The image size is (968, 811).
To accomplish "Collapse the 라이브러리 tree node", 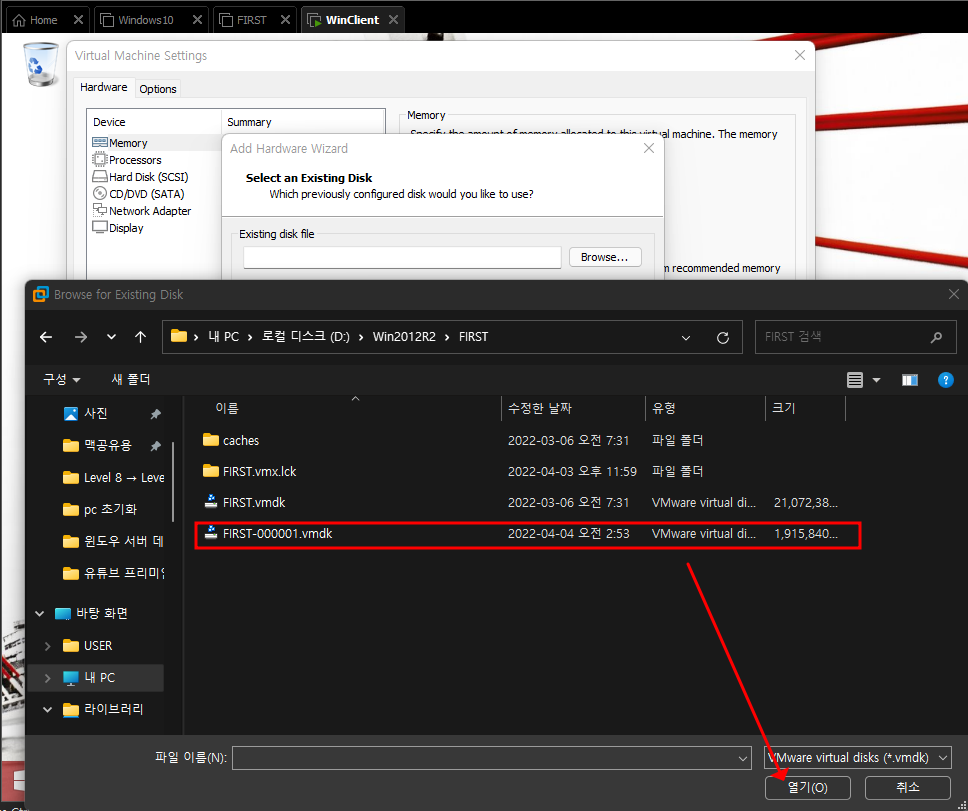I will pyautogui.click(x=48, y=710).
